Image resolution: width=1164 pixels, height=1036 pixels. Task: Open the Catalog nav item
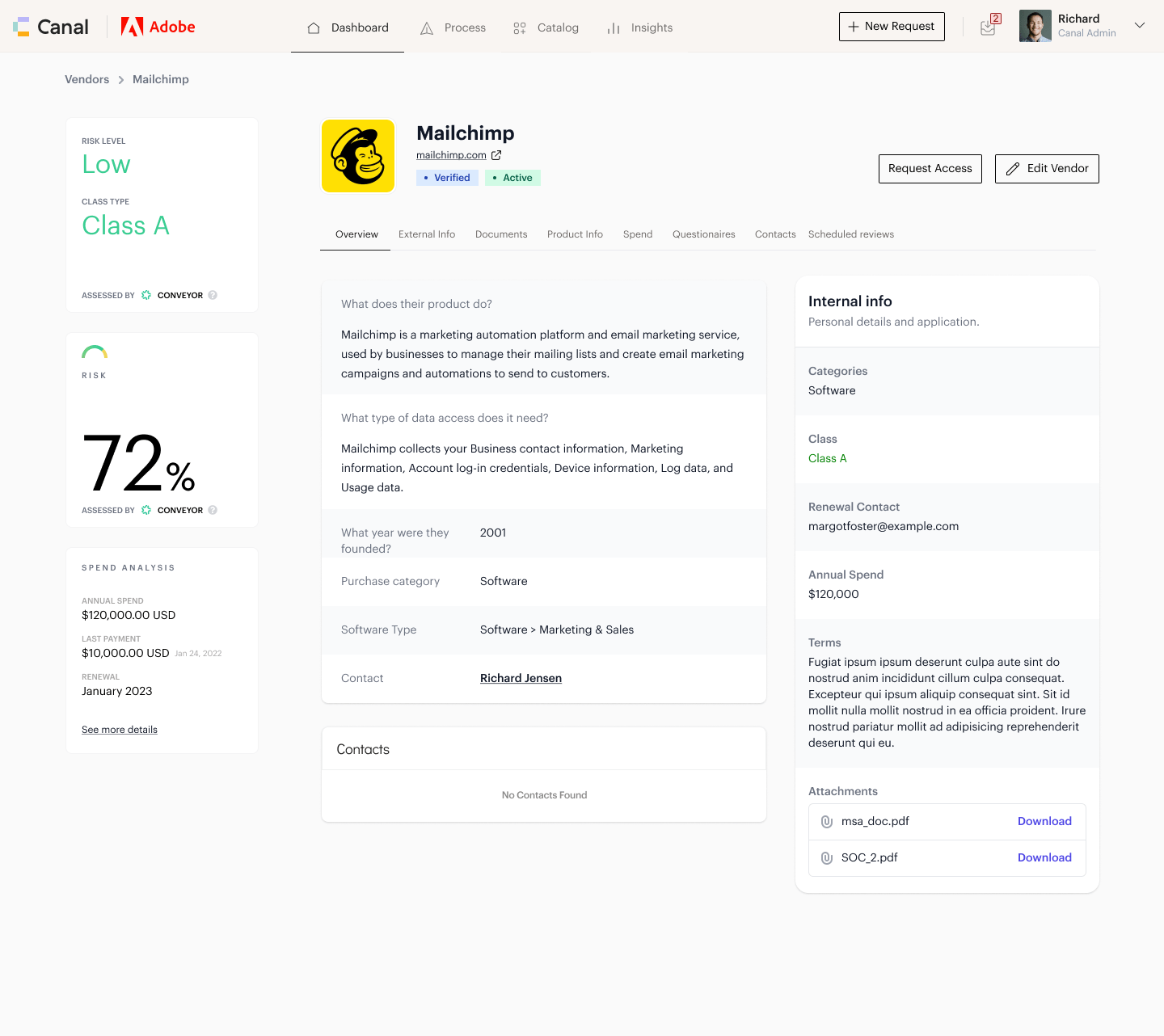pyautogui.click(x=546, y=27)
